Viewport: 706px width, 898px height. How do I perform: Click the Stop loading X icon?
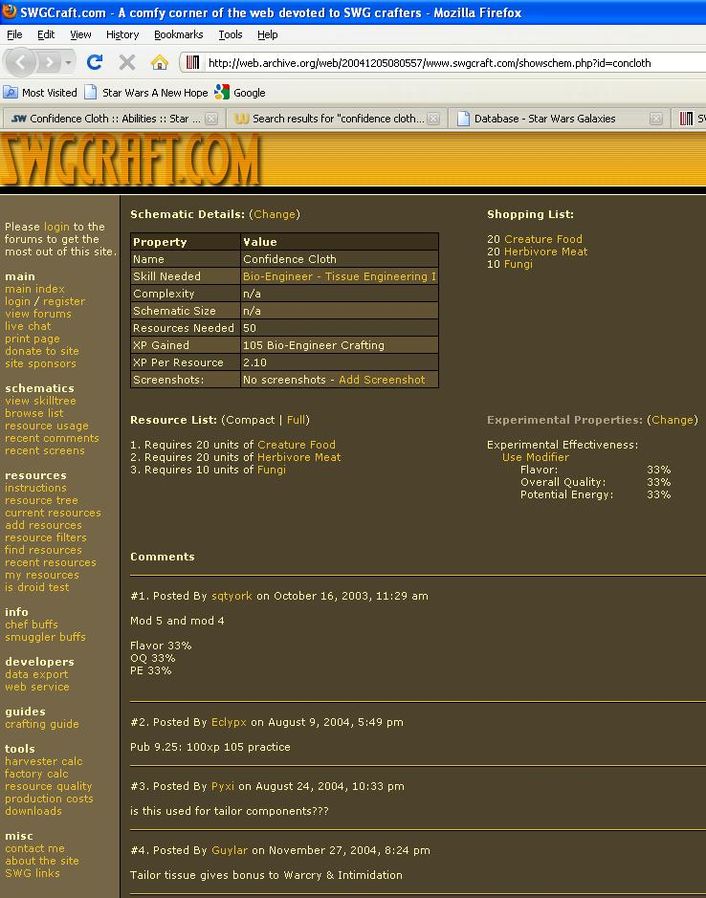(x=127, y=62)
